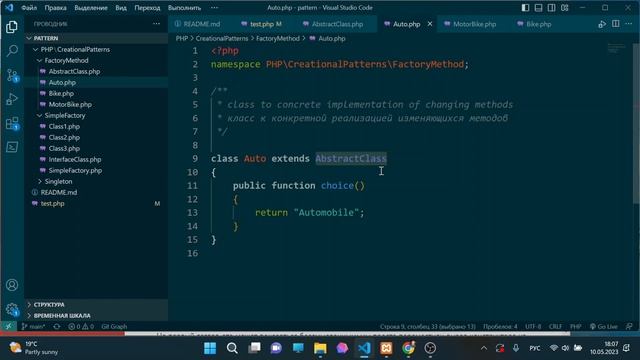
Task: Open the Выделение menu
Action: (x=91, y=8)
